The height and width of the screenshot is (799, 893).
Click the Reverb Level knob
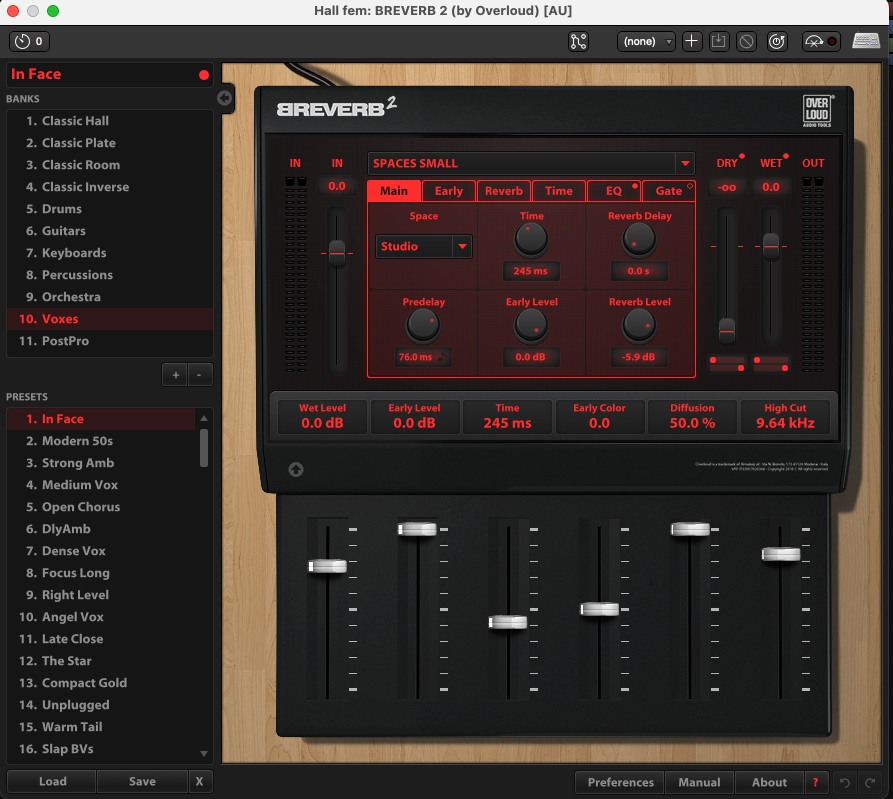coord(639,326)
